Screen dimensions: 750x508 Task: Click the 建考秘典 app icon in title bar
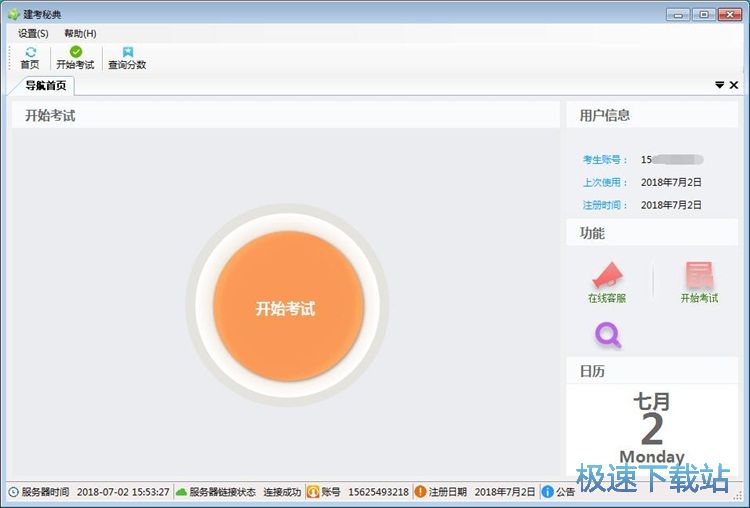tap(14, 14)
